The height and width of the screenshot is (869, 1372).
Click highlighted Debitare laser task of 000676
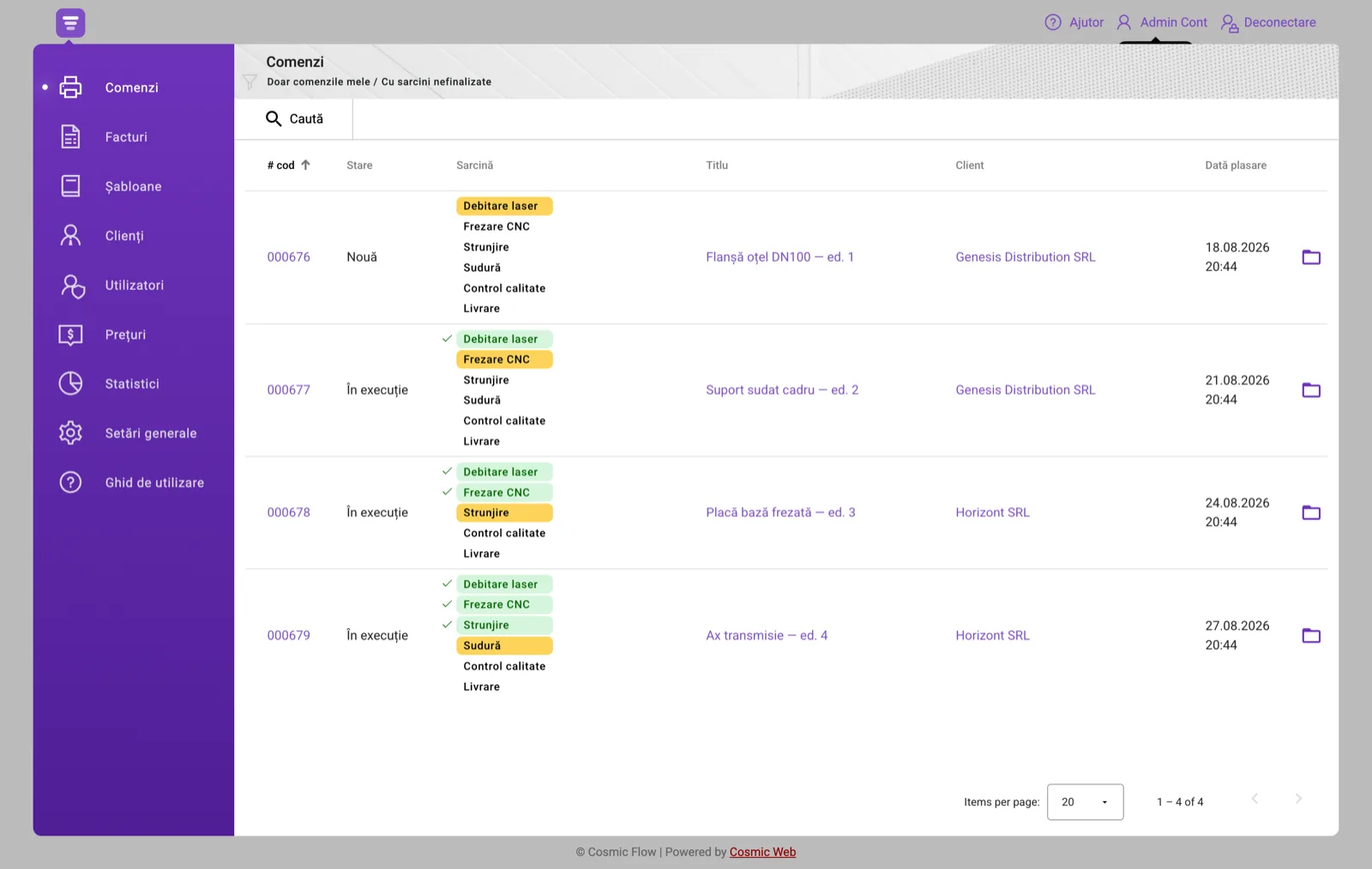(504, 206)
